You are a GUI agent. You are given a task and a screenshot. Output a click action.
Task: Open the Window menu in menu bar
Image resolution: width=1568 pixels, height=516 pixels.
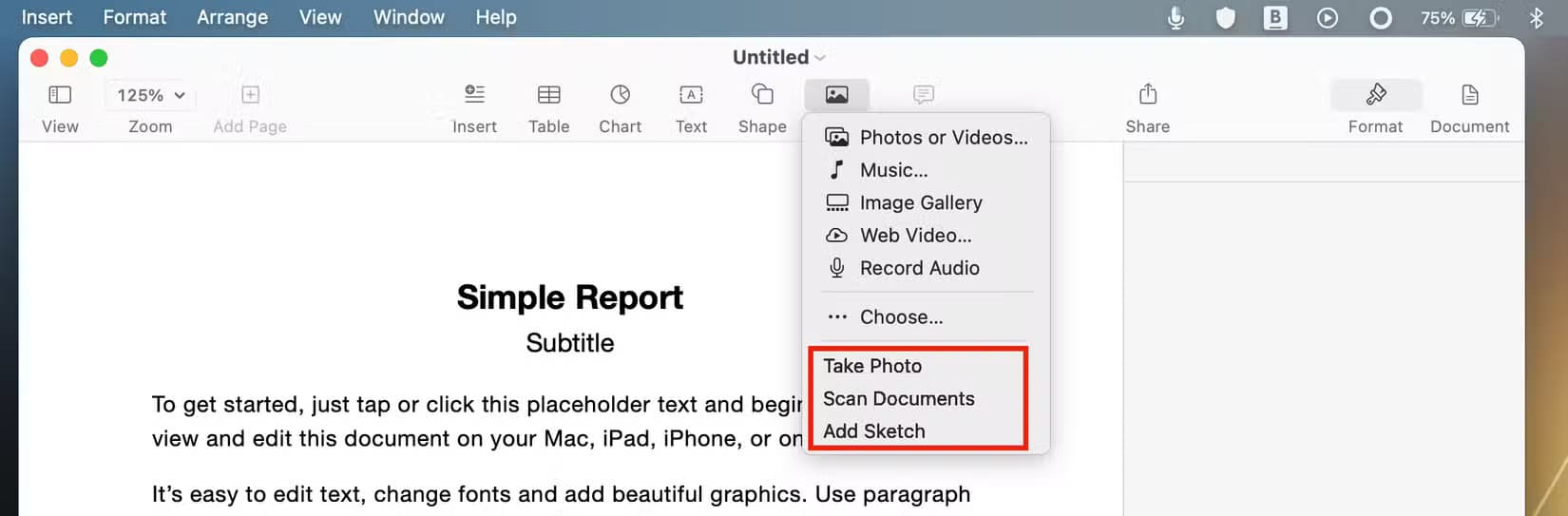point(409,17)
